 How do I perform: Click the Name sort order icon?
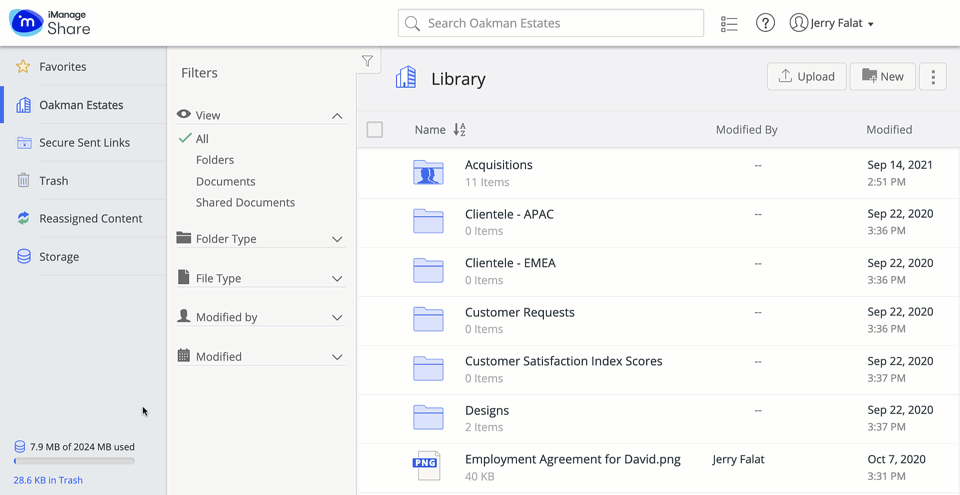tap(459, 130)
